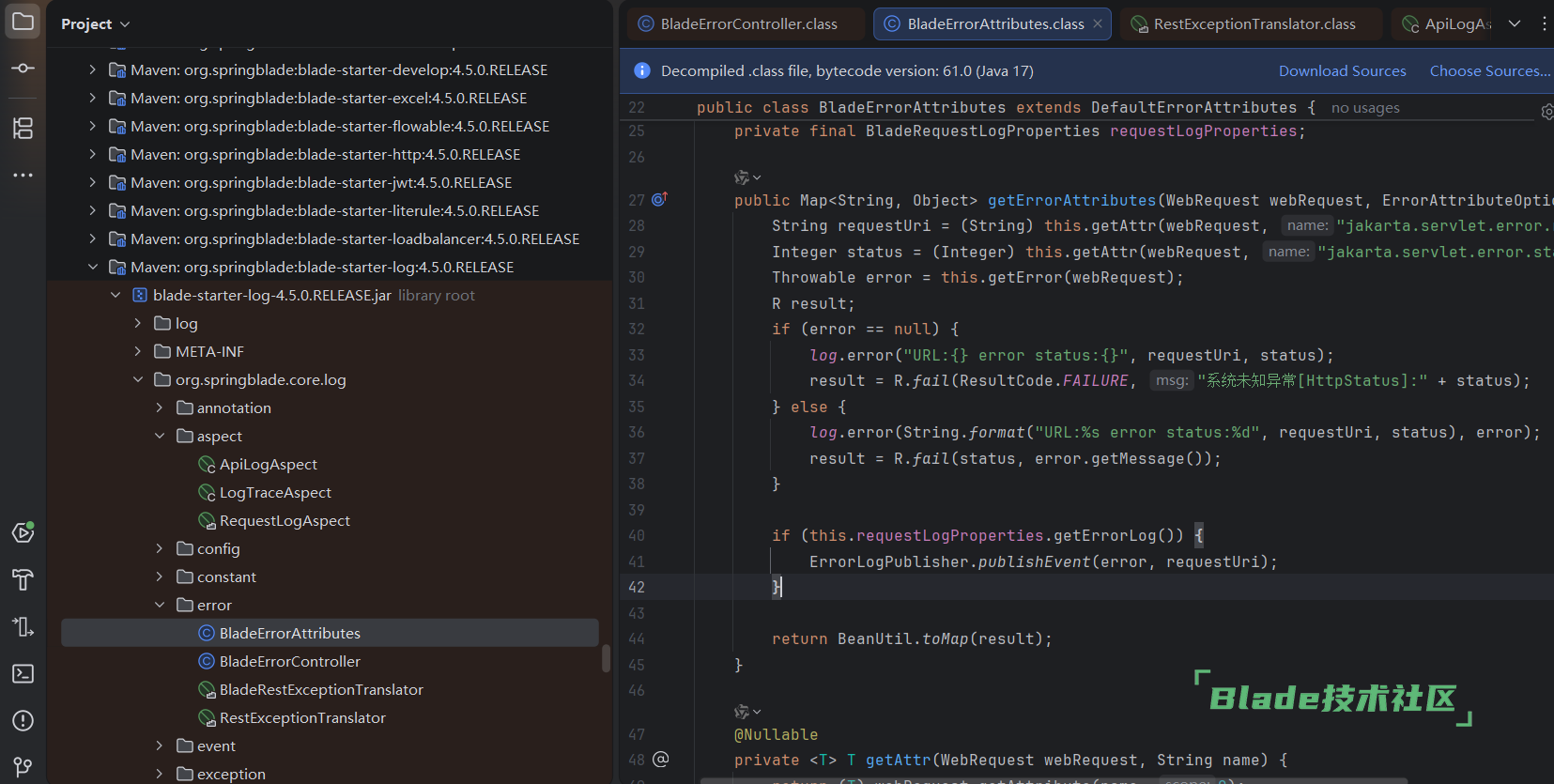Click the override gutter icon on line 27

[x=659, y=200]
